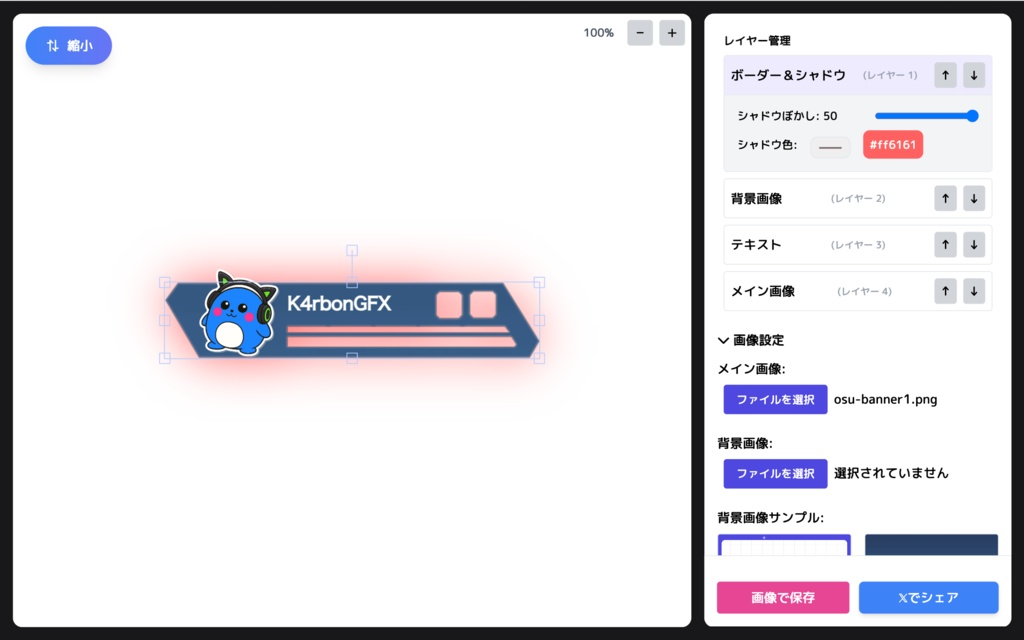Zoom out with the minus icon

pos(639,32)
